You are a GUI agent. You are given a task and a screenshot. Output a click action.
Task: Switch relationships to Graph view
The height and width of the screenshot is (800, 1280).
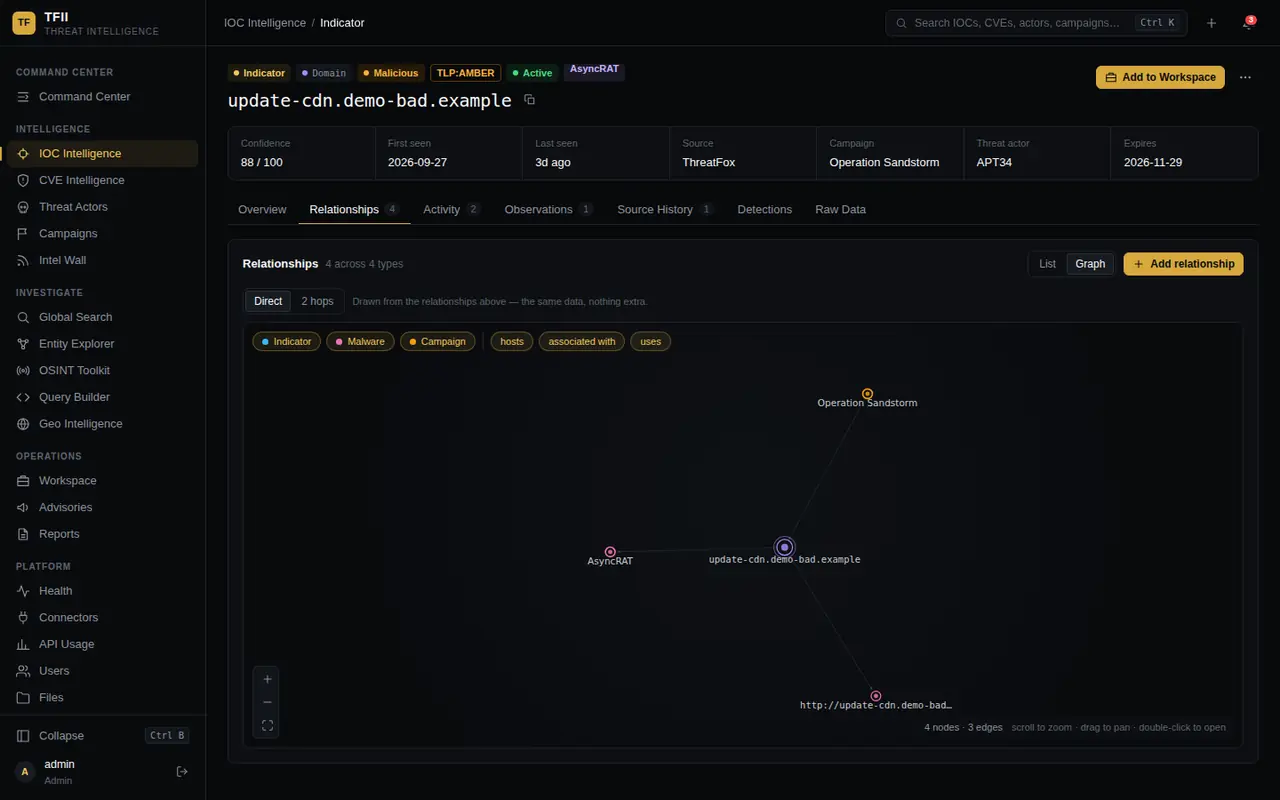[x=1090, y=264]
